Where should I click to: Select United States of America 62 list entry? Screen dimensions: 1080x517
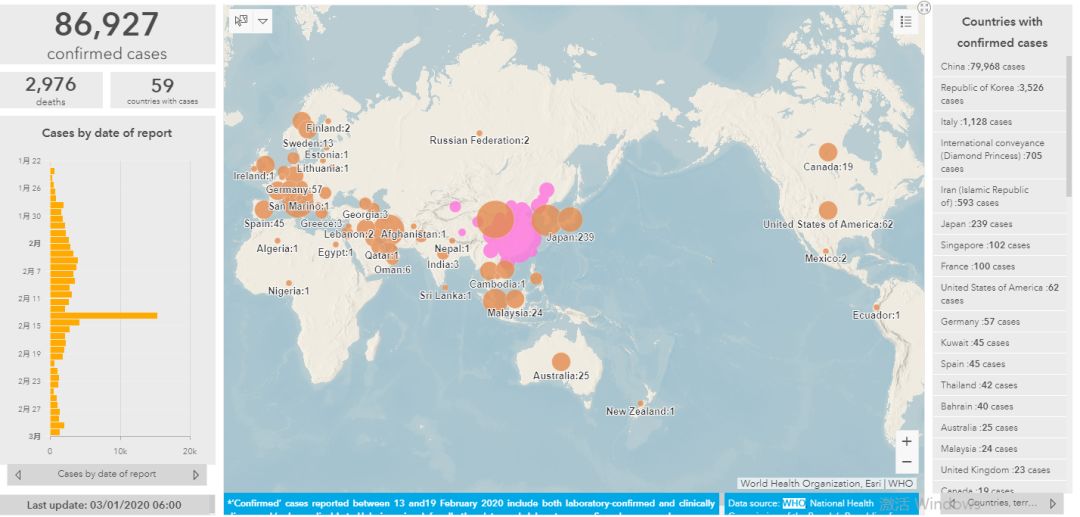[999, 294]
